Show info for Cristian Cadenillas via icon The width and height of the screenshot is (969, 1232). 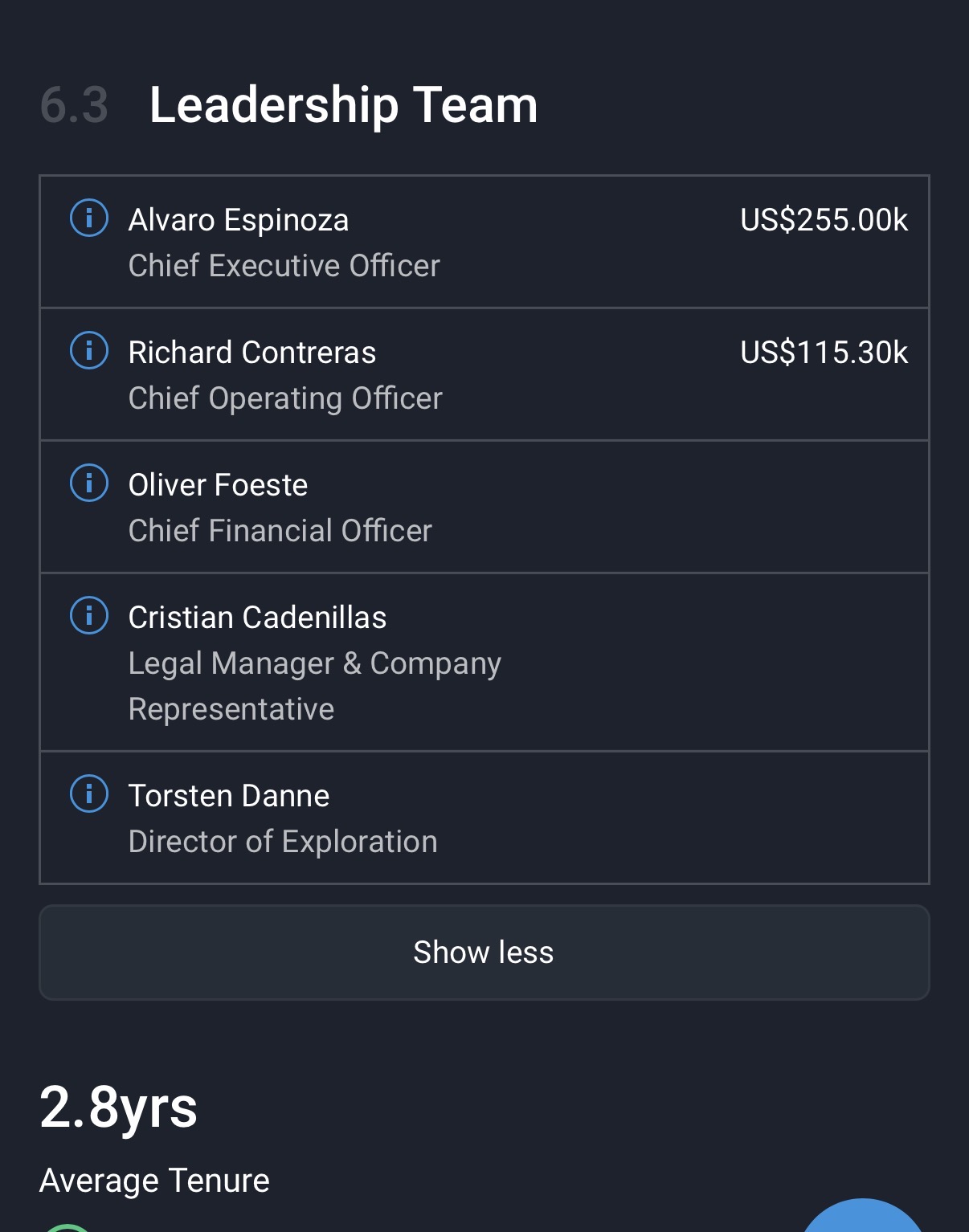tap(89, 616)
